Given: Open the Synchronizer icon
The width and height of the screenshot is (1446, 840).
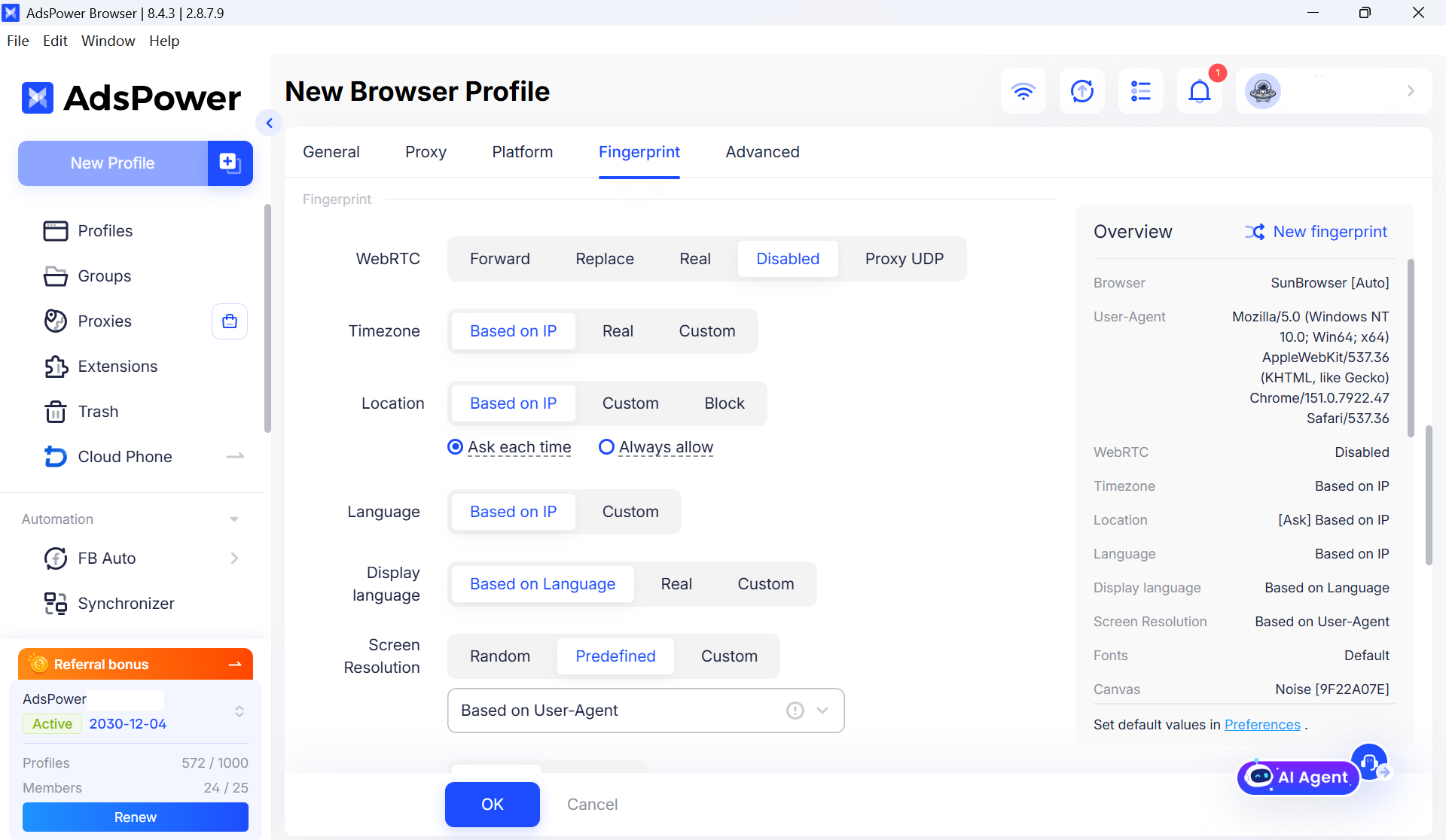Looking at the screenshot, I should tap(56, 604).
